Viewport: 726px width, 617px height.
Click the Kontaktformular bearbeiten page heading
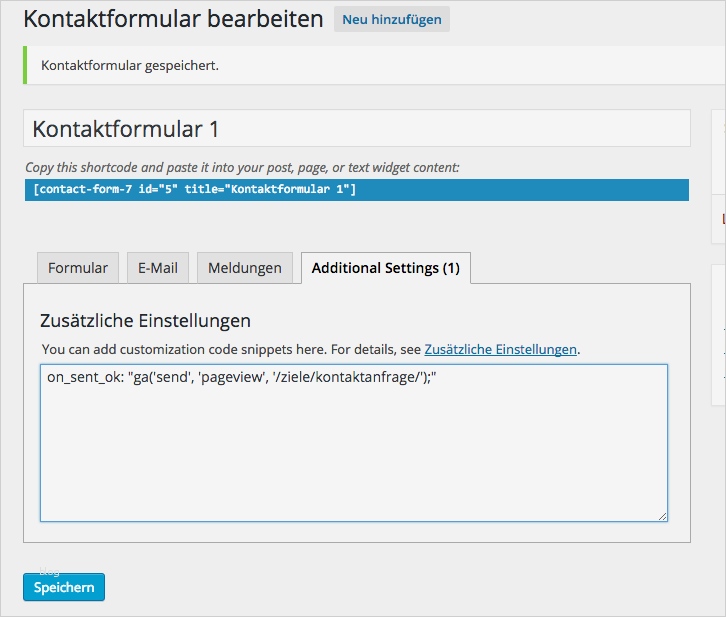point(173,19)
